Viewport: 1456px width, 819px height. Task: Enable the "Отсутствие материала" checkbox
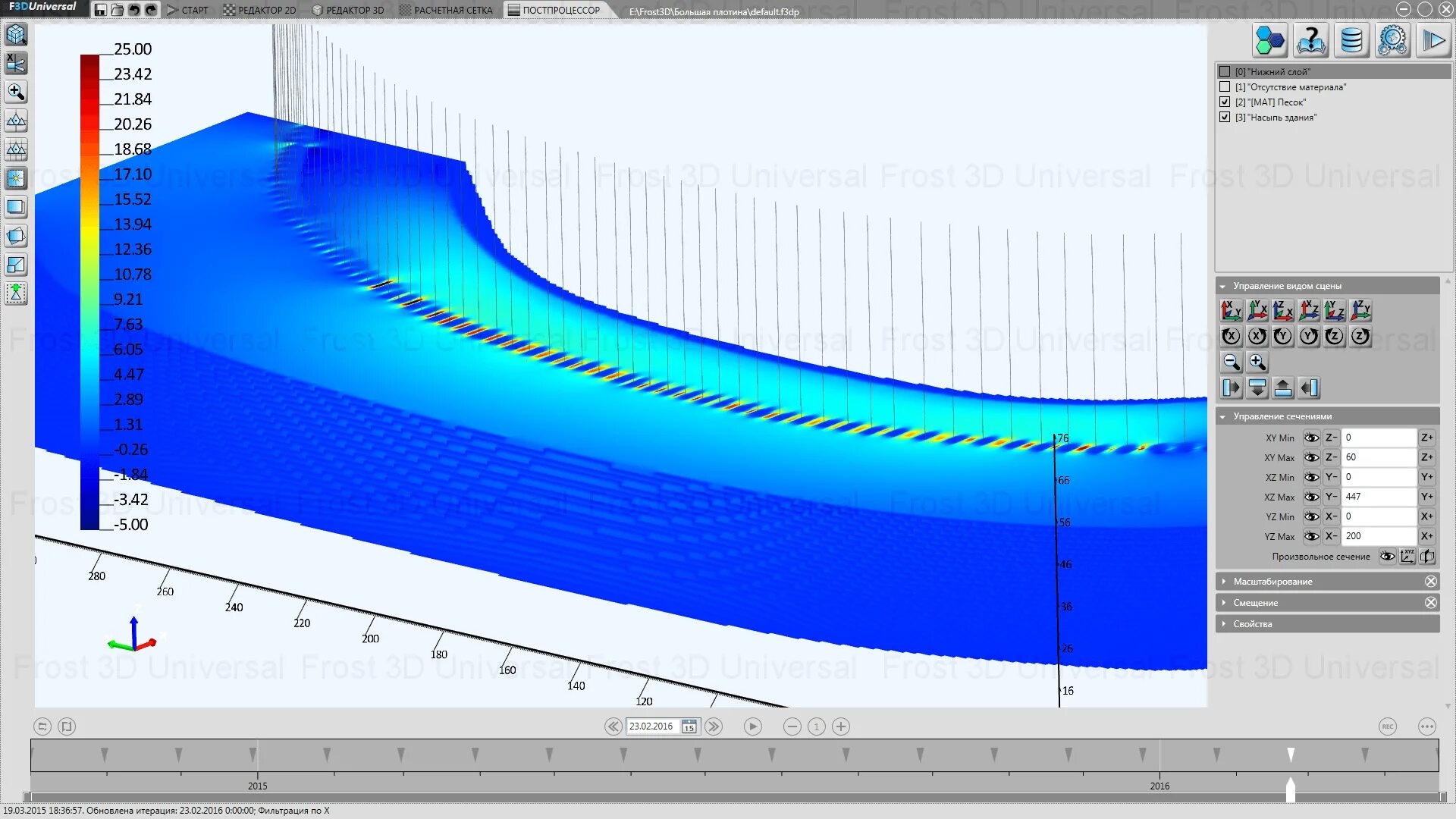coord(1225,86)
